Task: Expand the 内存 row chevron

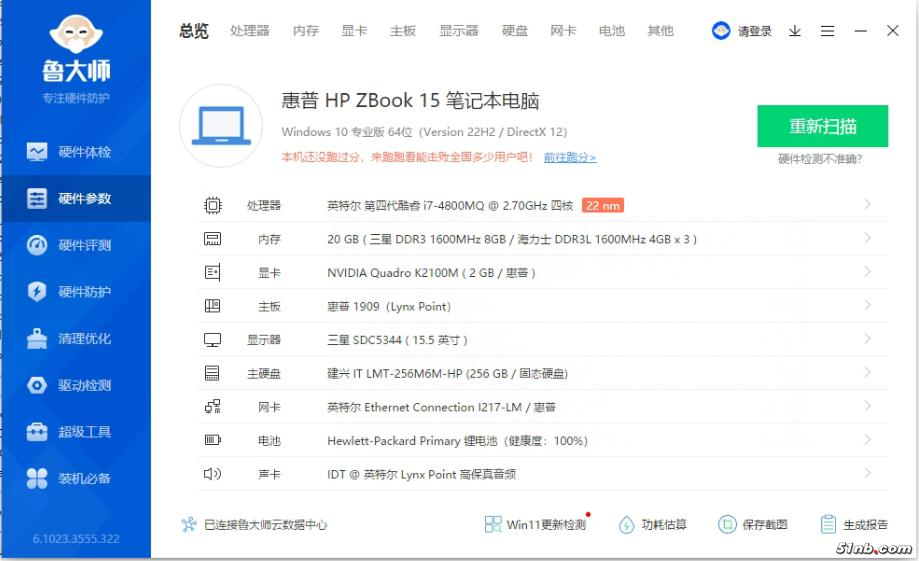Action: (x=867, y=239)
